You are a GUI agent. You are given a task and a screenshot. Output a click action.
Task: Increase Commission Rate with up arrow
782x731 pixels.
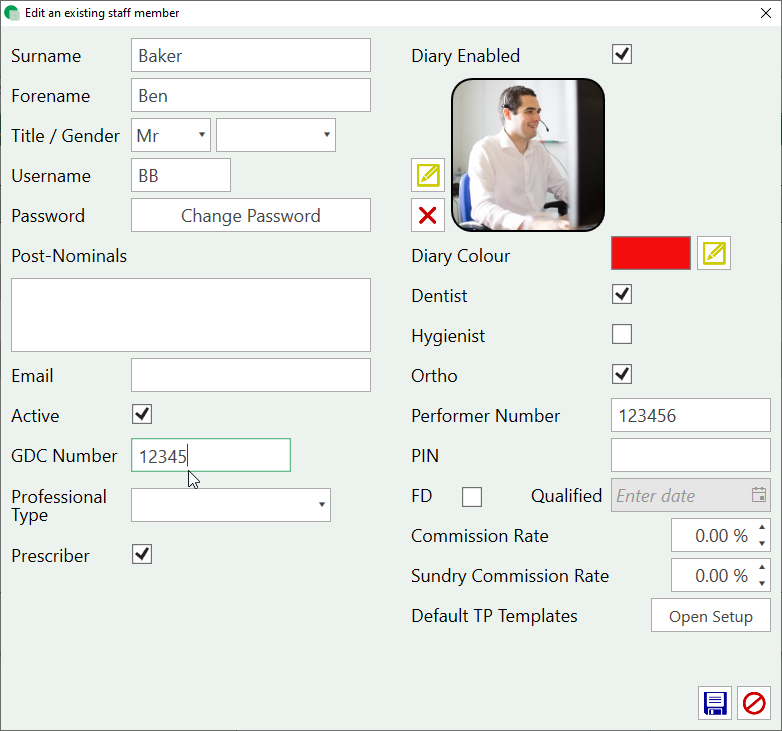point(762,528)
